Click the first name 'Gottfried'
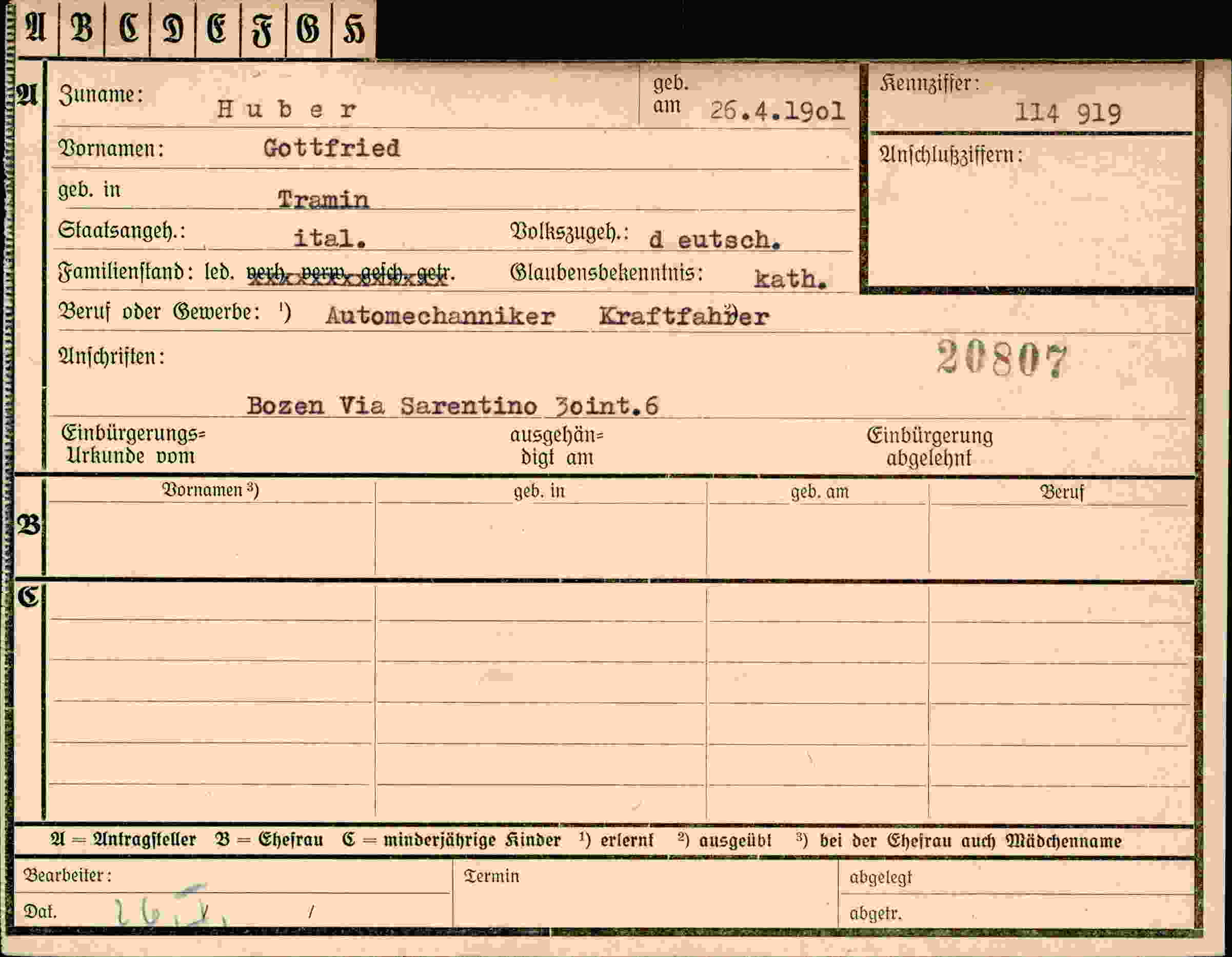The image size is (1232, 957). click(x=332, y=148)
